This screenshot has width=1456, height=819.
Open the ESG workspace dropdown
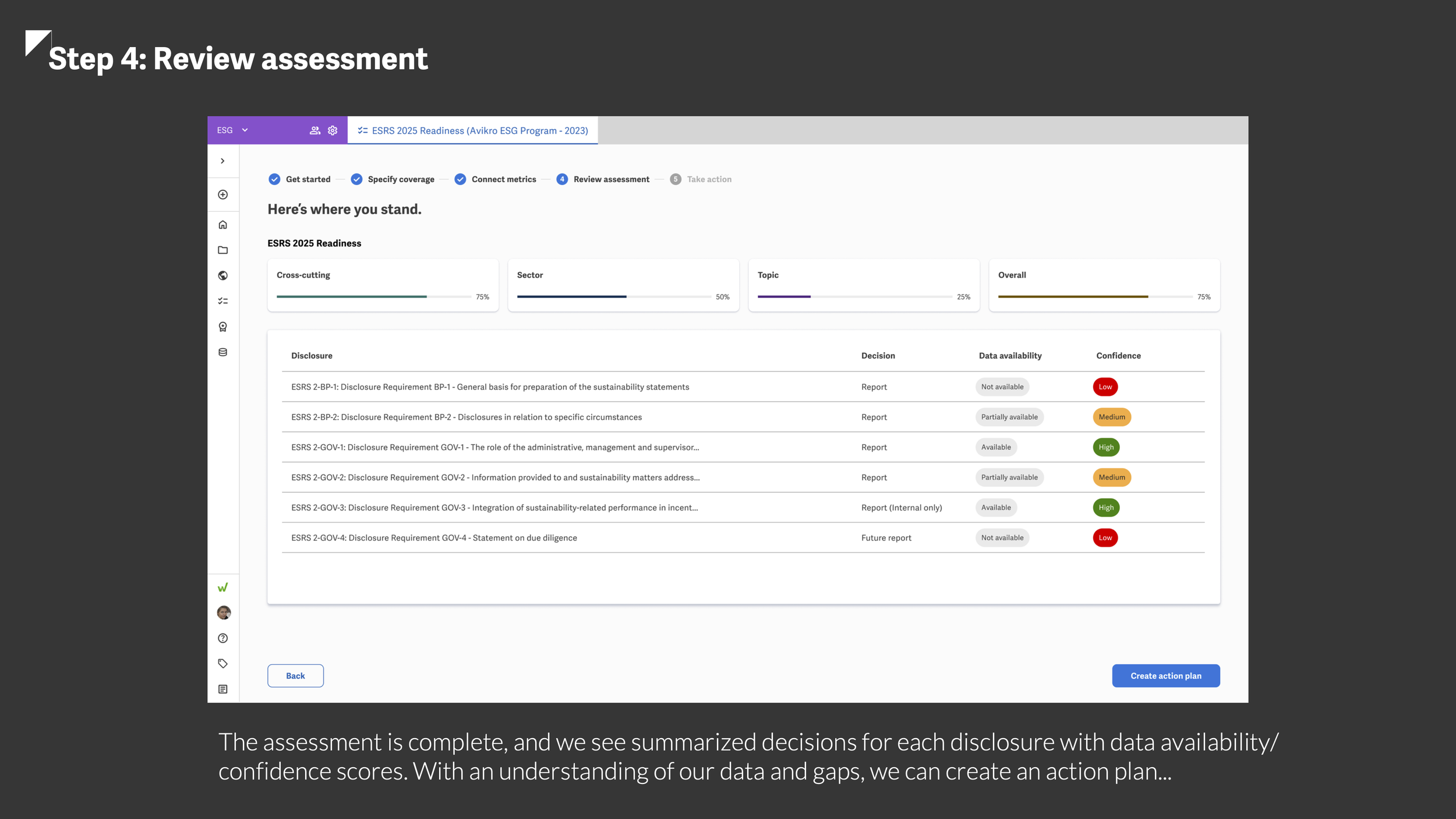click(232, 130)
